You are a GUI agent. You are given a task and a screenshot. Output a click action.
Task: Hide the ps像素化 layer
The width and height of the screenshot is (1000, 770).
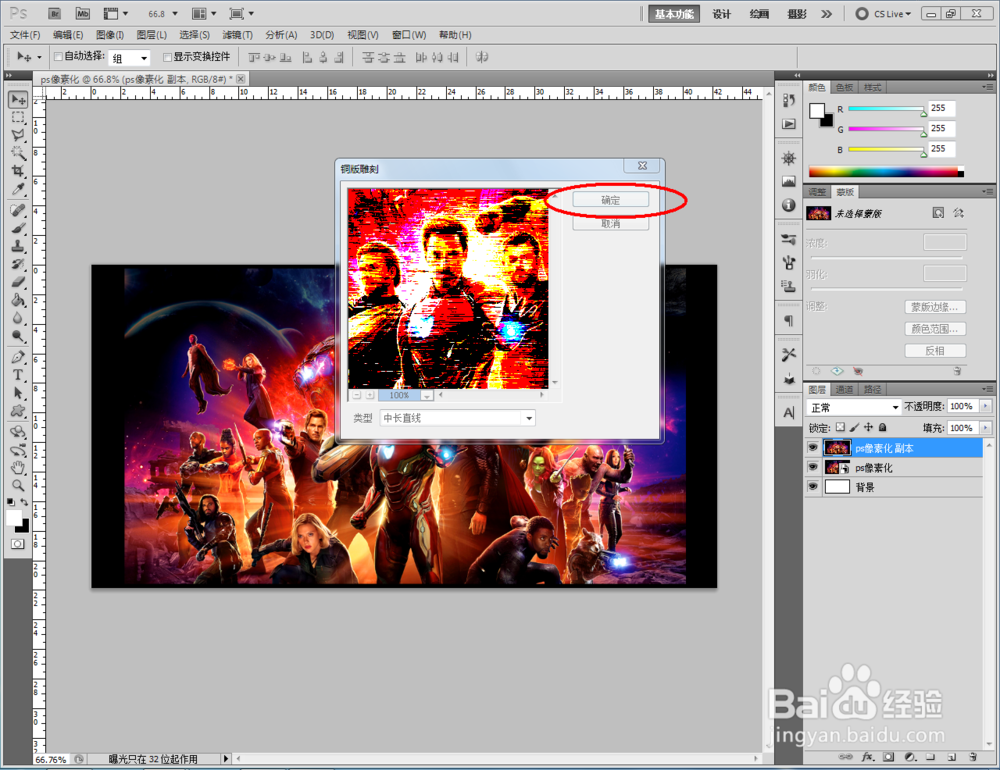[812, 467]
